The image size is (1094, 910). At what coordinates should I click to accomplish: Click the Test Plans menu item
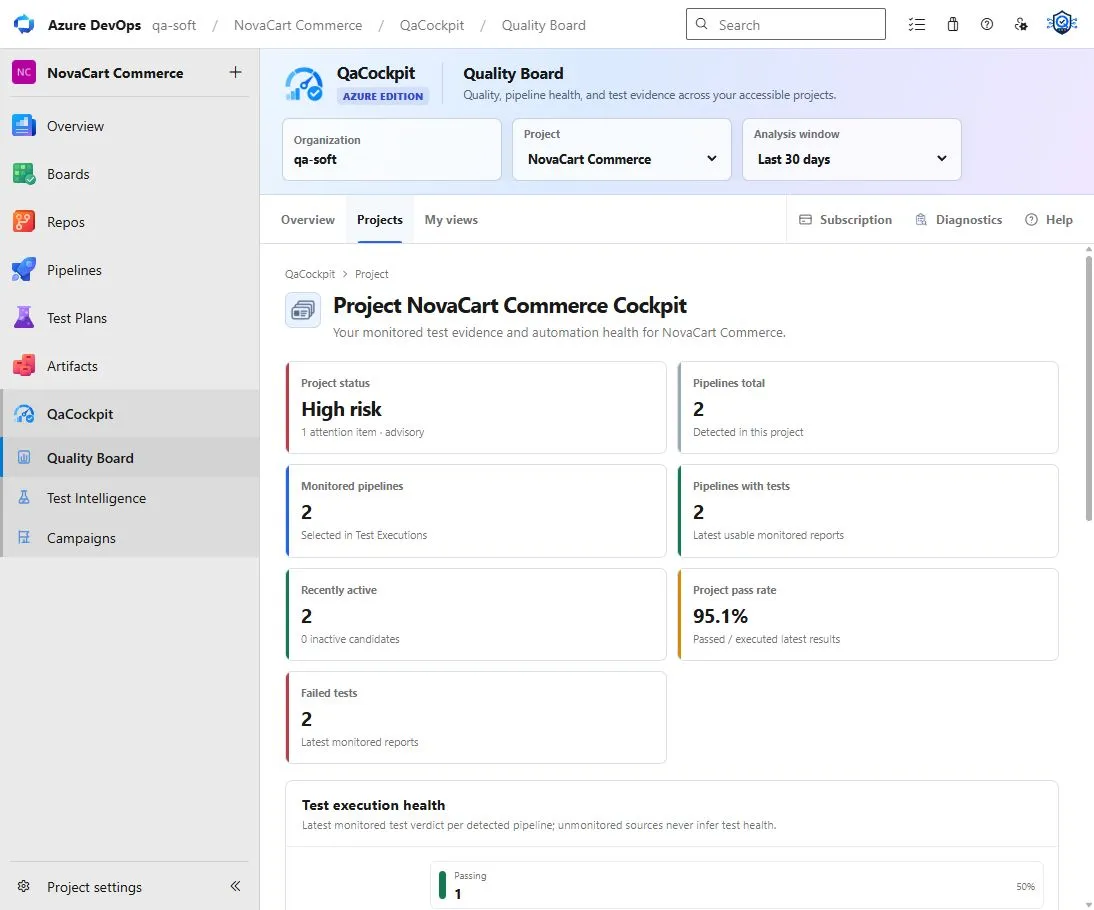click(130, 318)
